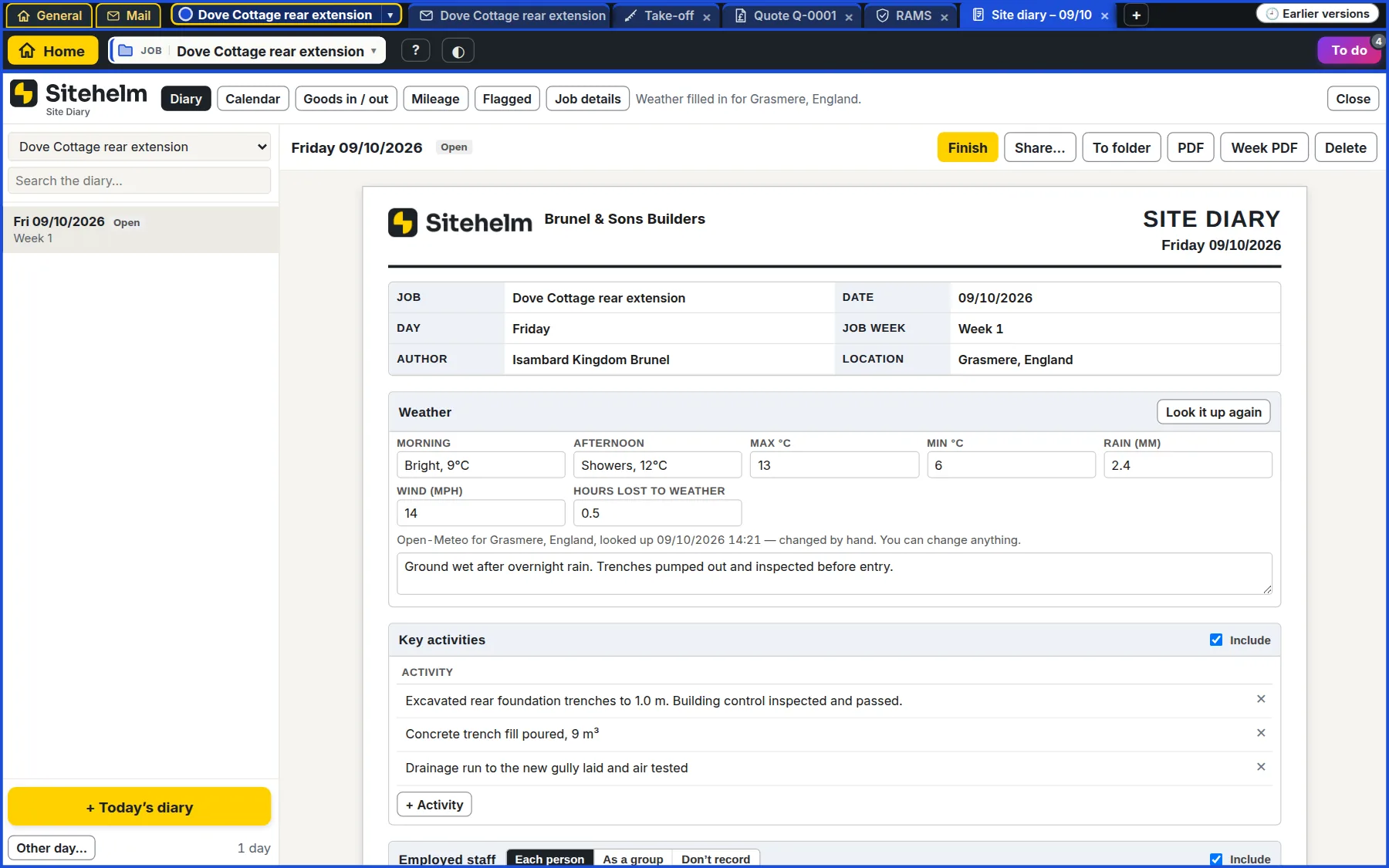Expand the Dove Cottage job selector in sidebar
The image size is (1389, 868).
pyautogui.click(x=139, y=147)
